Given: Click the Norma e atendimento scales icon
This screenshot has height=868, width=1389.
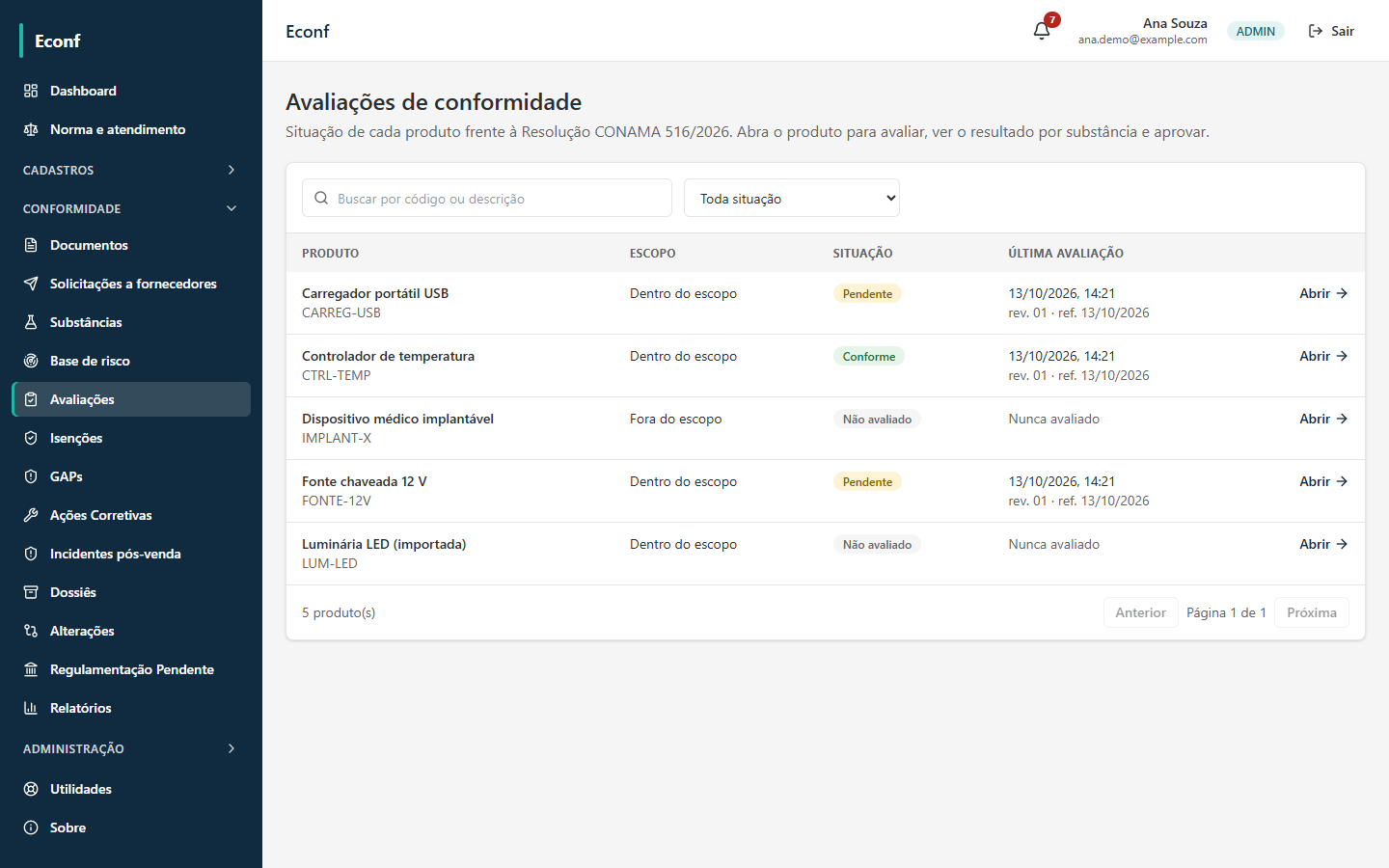Looking at the screenshot, I should (31, 129).
